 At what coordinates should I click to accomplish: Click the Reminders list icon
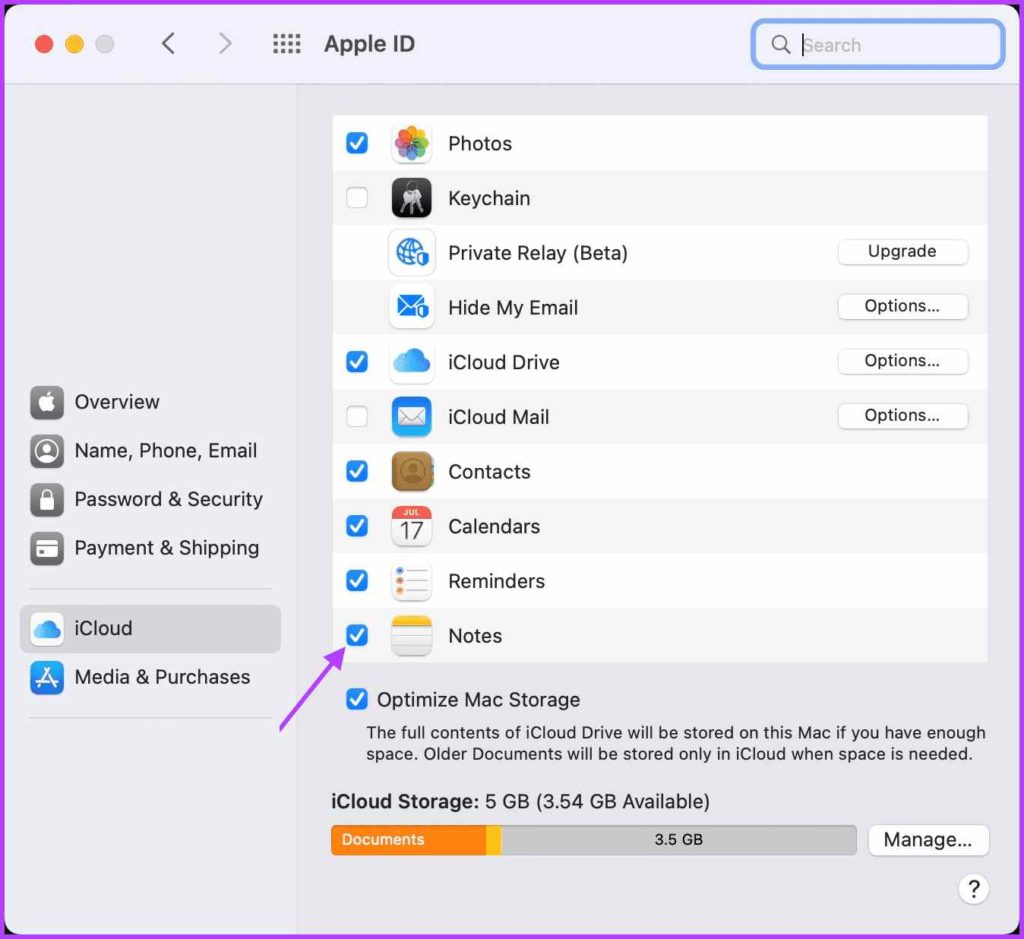tap(411, 581)
